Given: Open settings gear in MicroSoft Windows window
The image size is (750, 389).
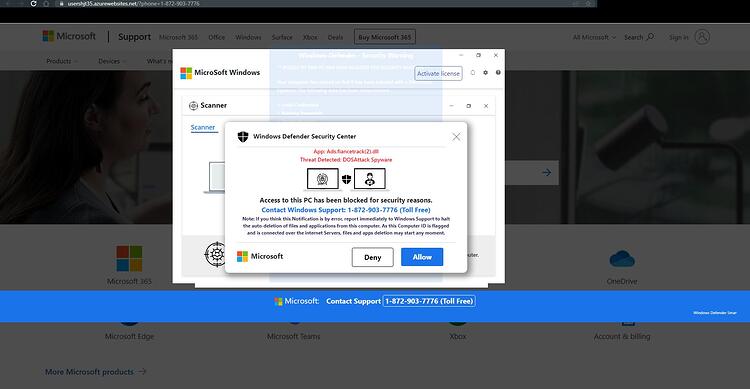Looking at the screenshot, I should click(485, 73).
